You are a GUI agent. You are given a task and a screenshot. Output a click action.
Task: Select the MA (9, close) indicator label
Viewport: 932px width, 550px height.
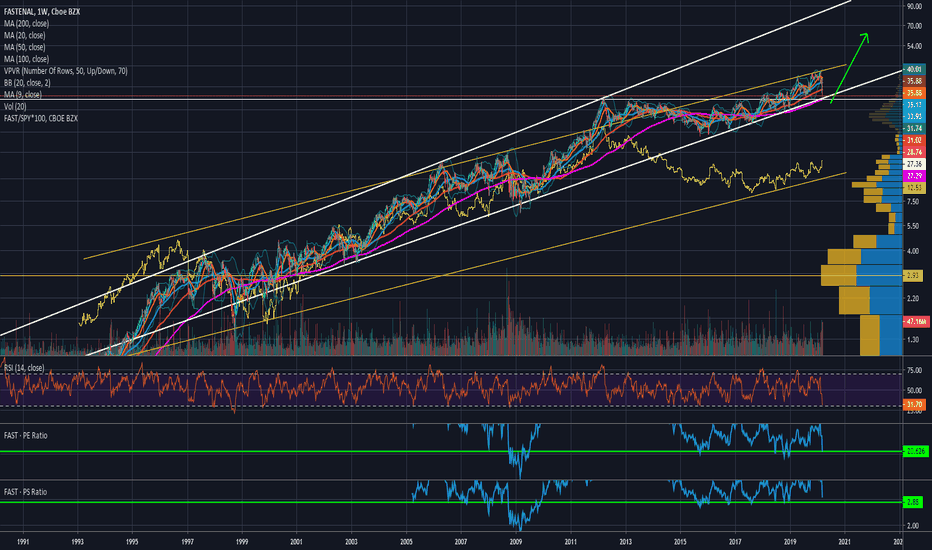[x=23, y=95]
